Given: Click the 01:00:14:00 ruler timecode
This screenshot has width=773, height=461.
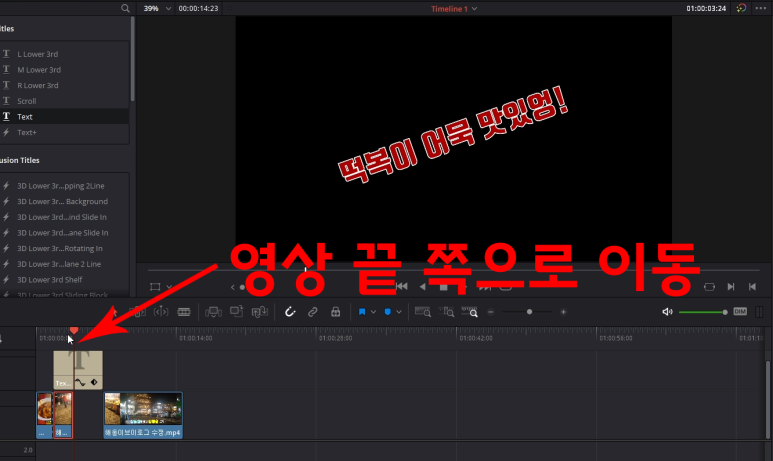Looking at the screenshot, I should coord(196,338).
